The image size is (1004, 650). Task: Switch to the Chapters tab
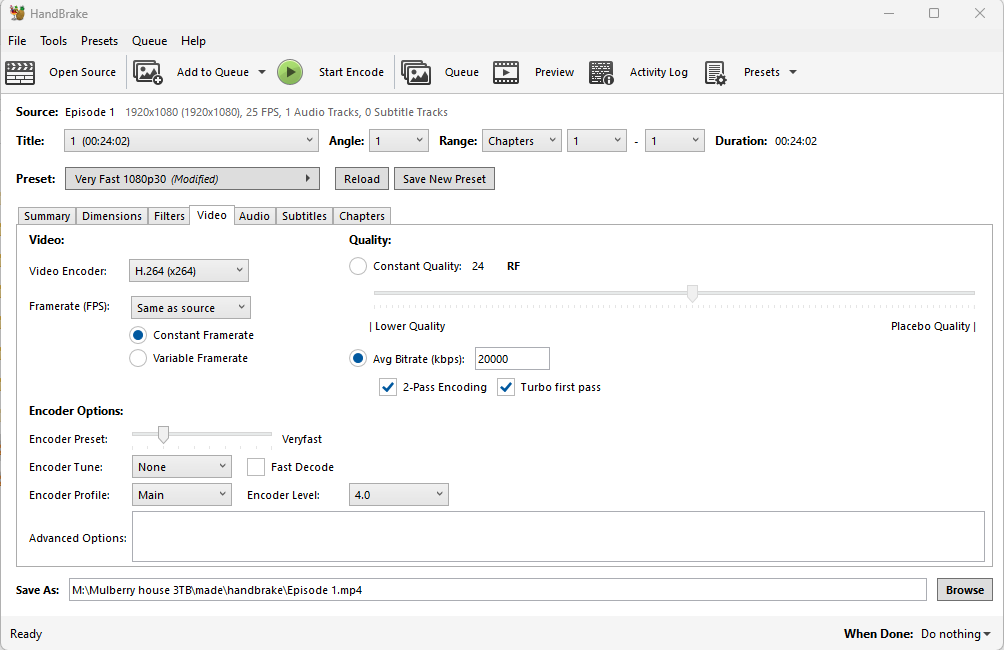[x=362, y=216]
